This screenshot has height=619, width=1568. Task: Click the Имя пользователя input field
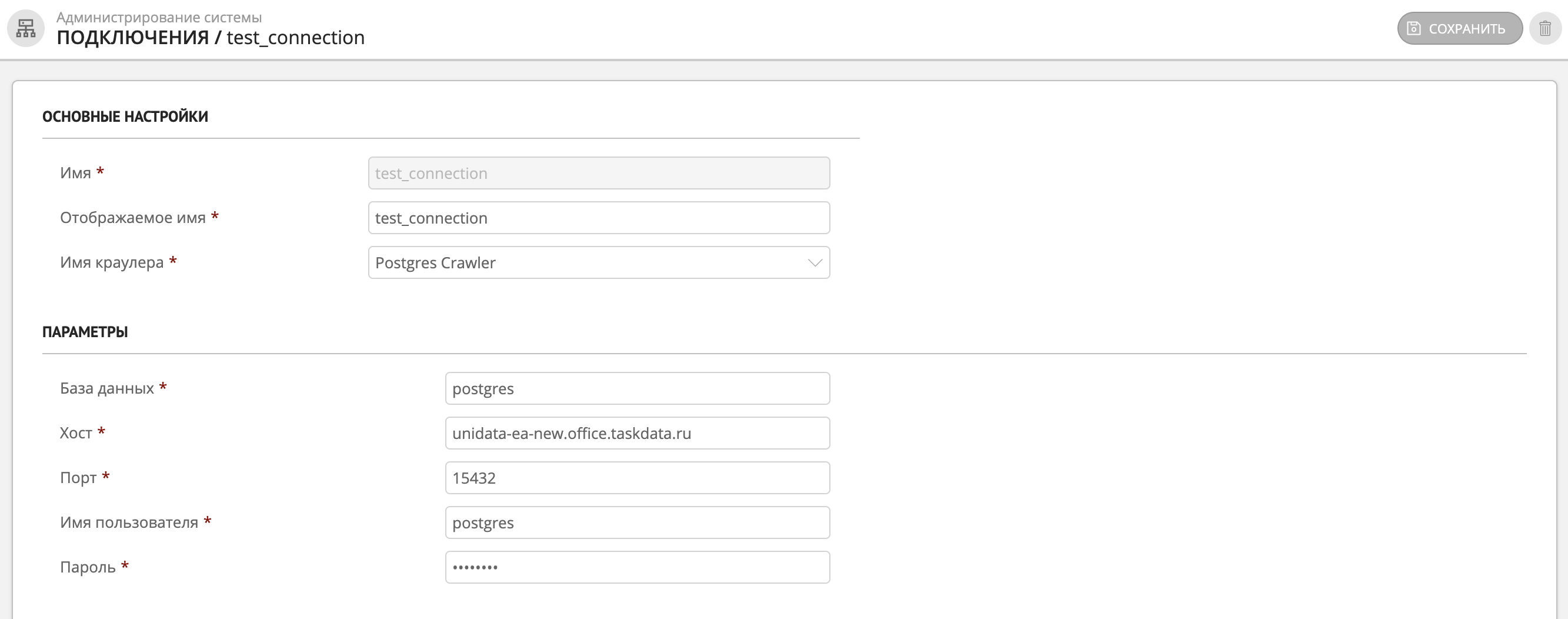pos(637,523)
